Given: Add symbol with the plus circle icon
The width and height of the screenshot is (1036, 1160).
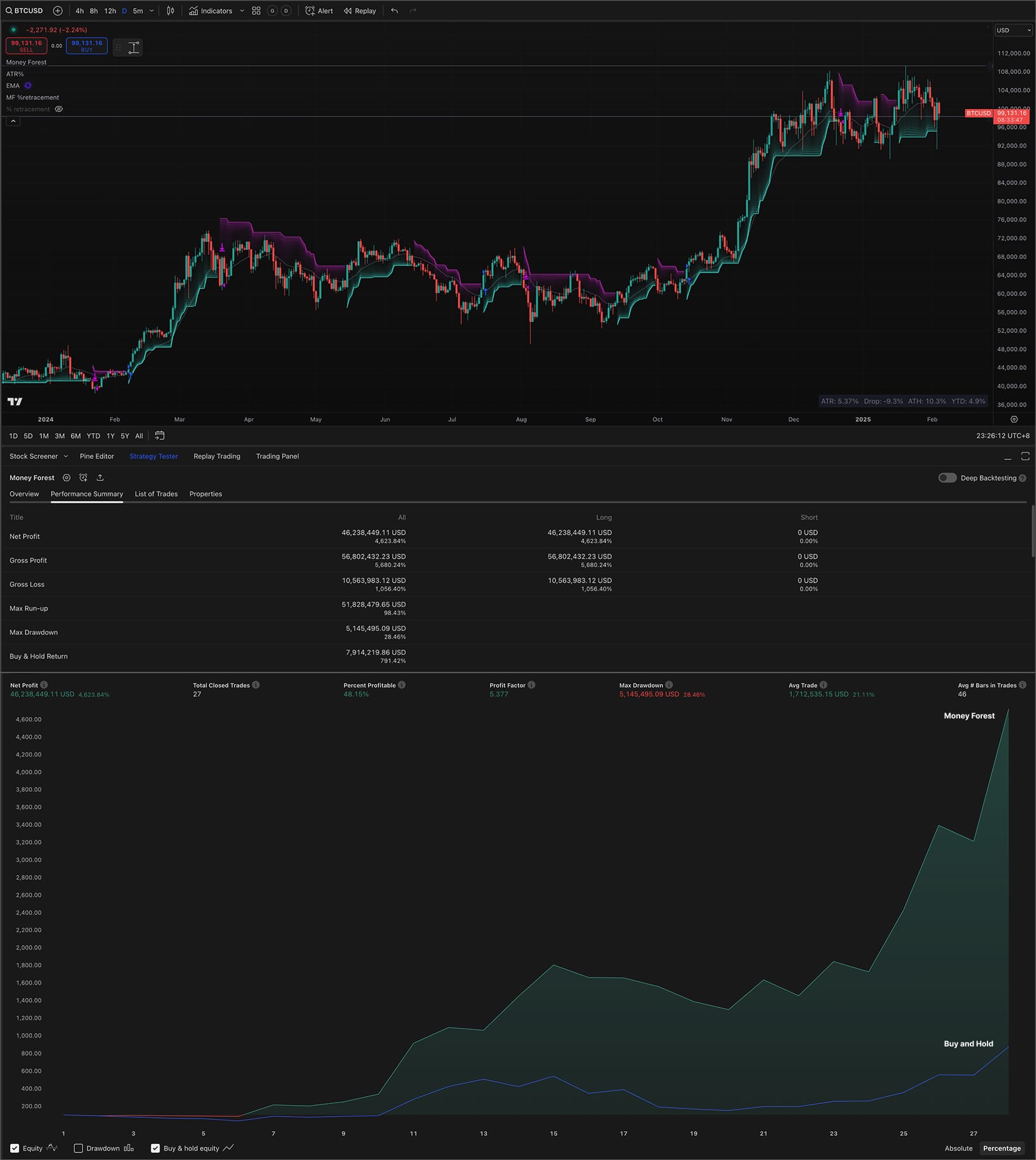Looking at the screenshot, I should [57, 11].
